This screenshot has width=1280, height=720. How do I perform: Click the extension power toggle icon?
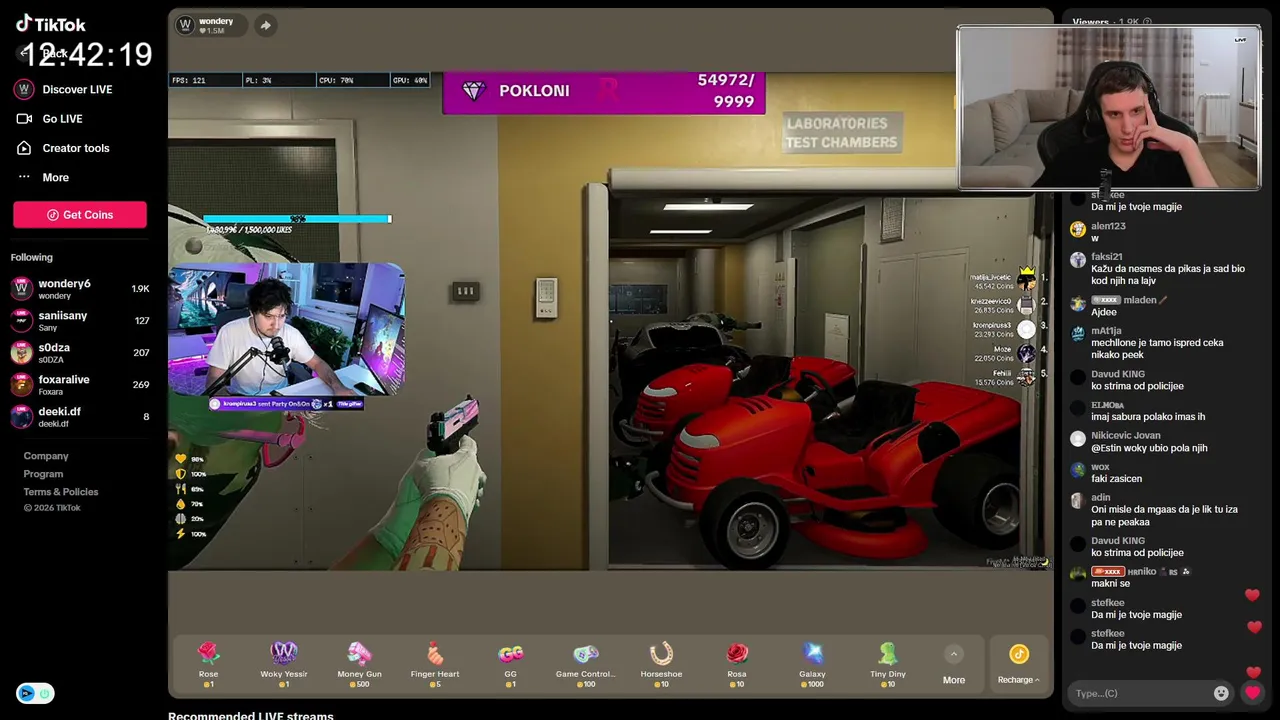(x=45, y=693)
